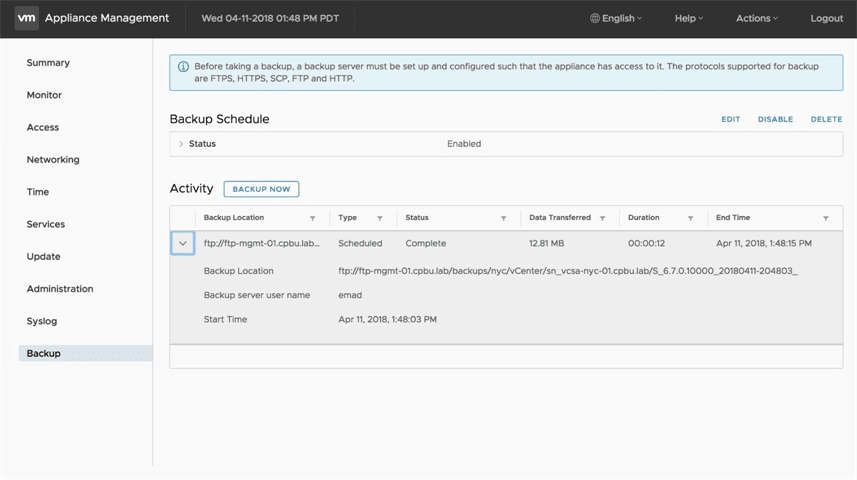857x480 pixels.
Task: Click Logout in the top bar
Action: click(x=826, y=18)
